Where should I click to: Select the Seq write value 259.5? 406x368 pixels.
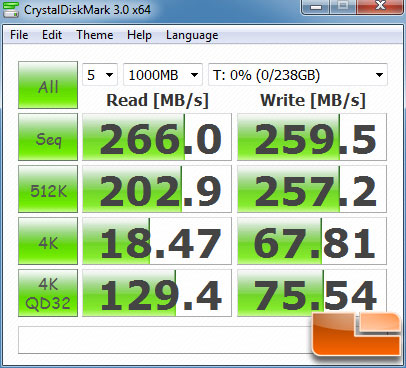pos(312,137)
